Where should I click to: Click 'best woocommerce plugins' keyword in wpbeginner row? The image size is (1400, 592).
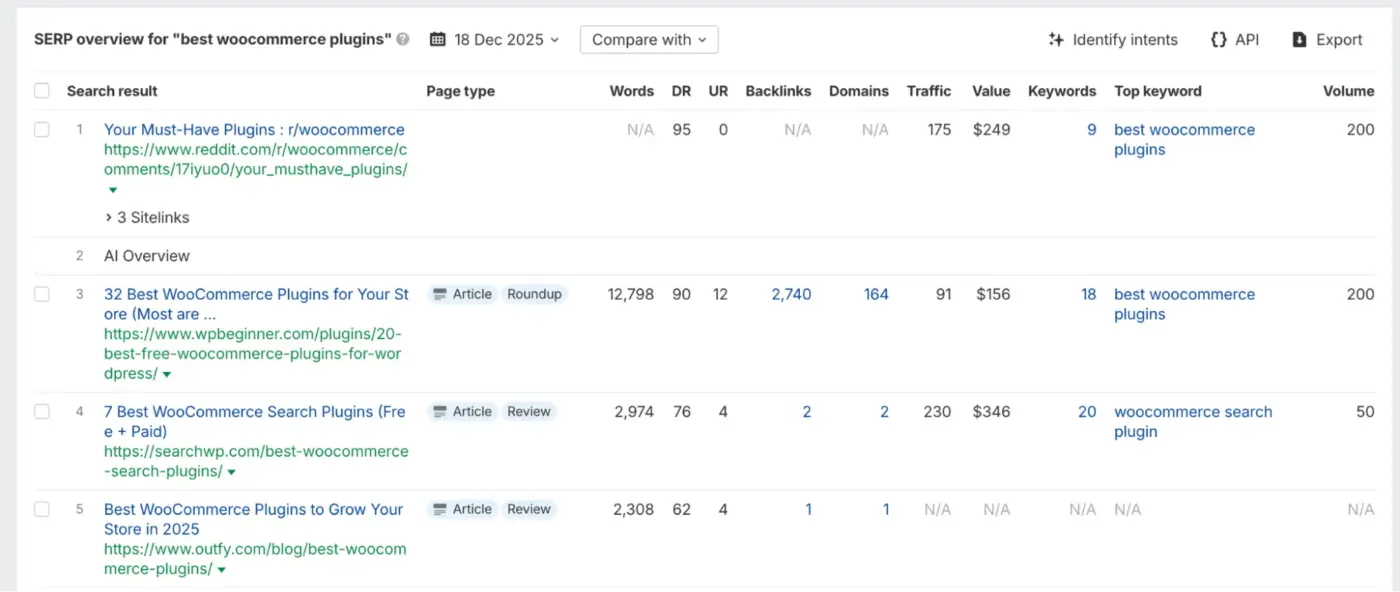1184,304
